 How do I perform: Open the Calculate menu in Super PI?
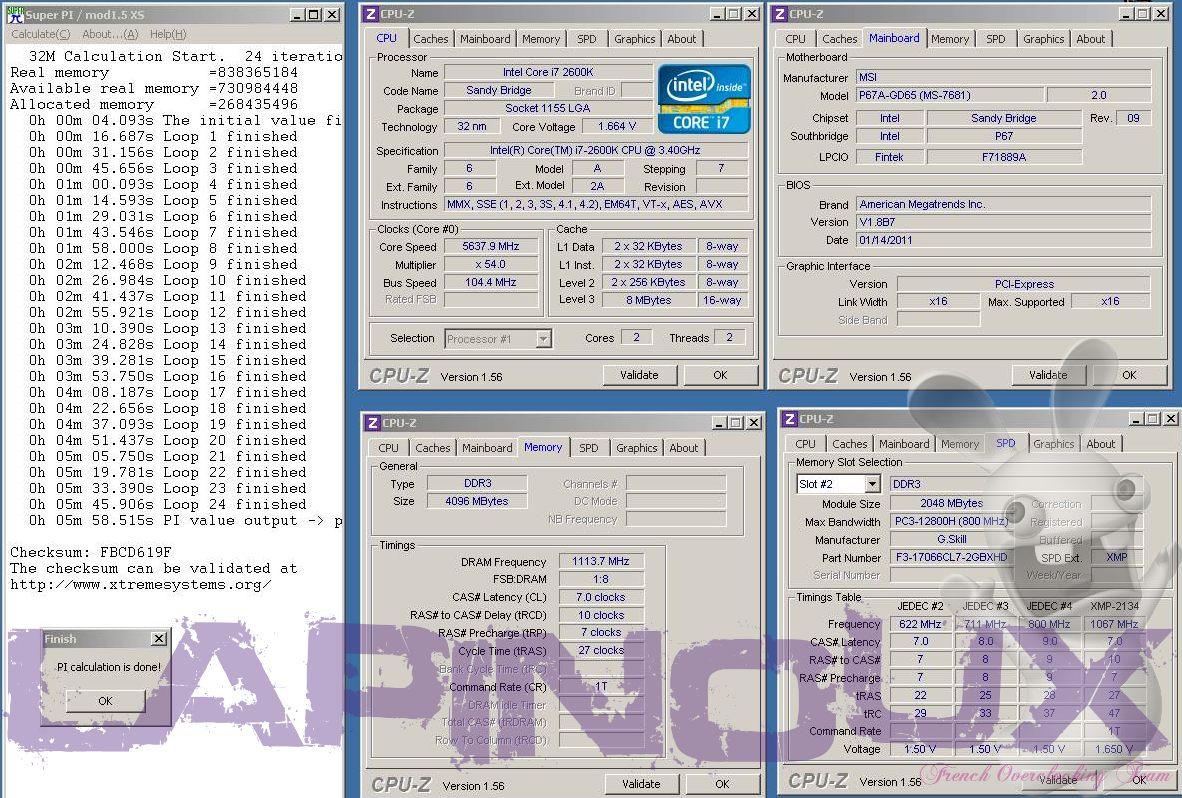pyautogui.click(x=41, y=34)
